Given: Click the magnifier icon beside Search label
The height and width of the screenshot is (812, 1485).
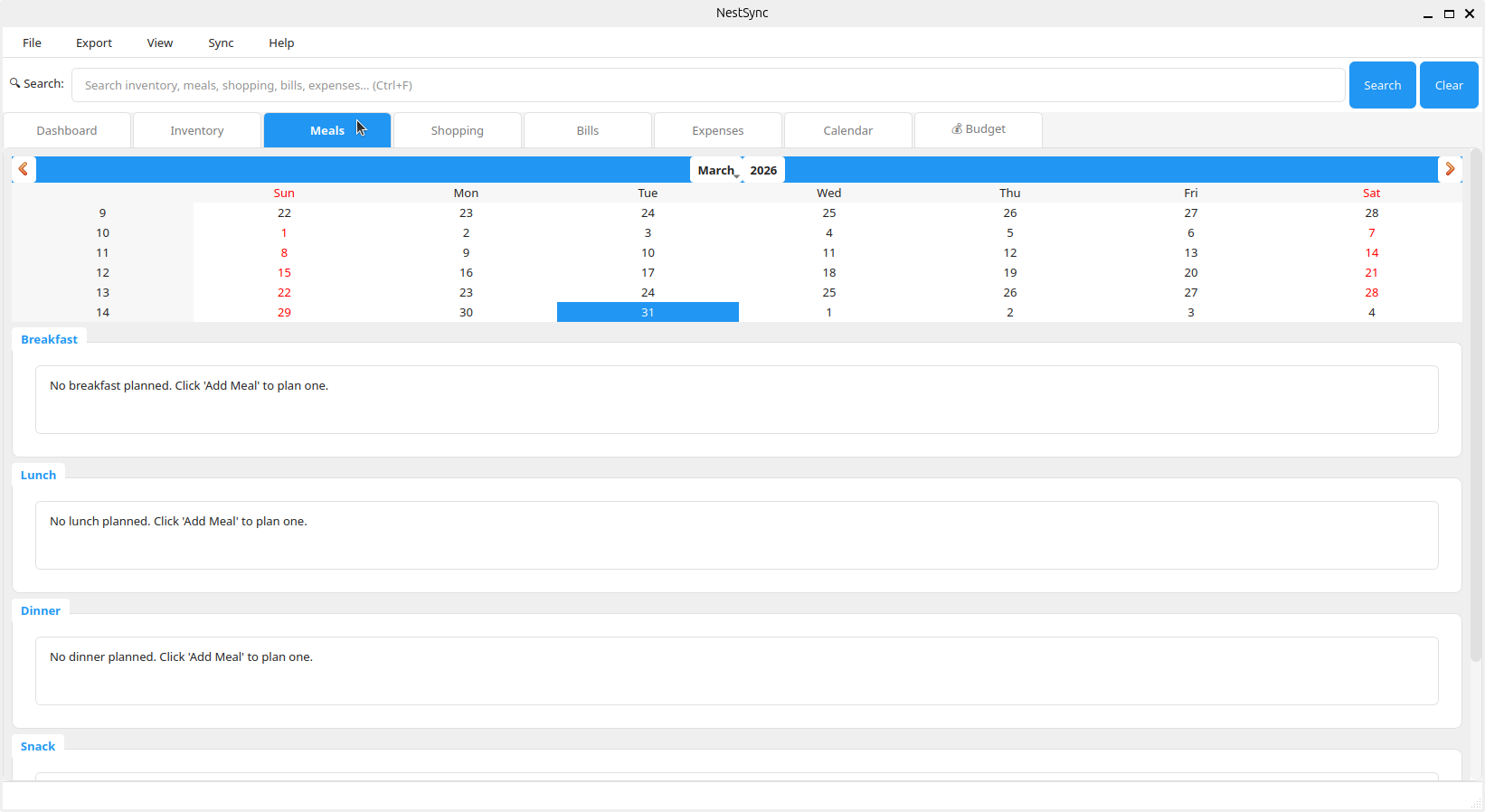Looking at the screenshot, I should (14, 83).
